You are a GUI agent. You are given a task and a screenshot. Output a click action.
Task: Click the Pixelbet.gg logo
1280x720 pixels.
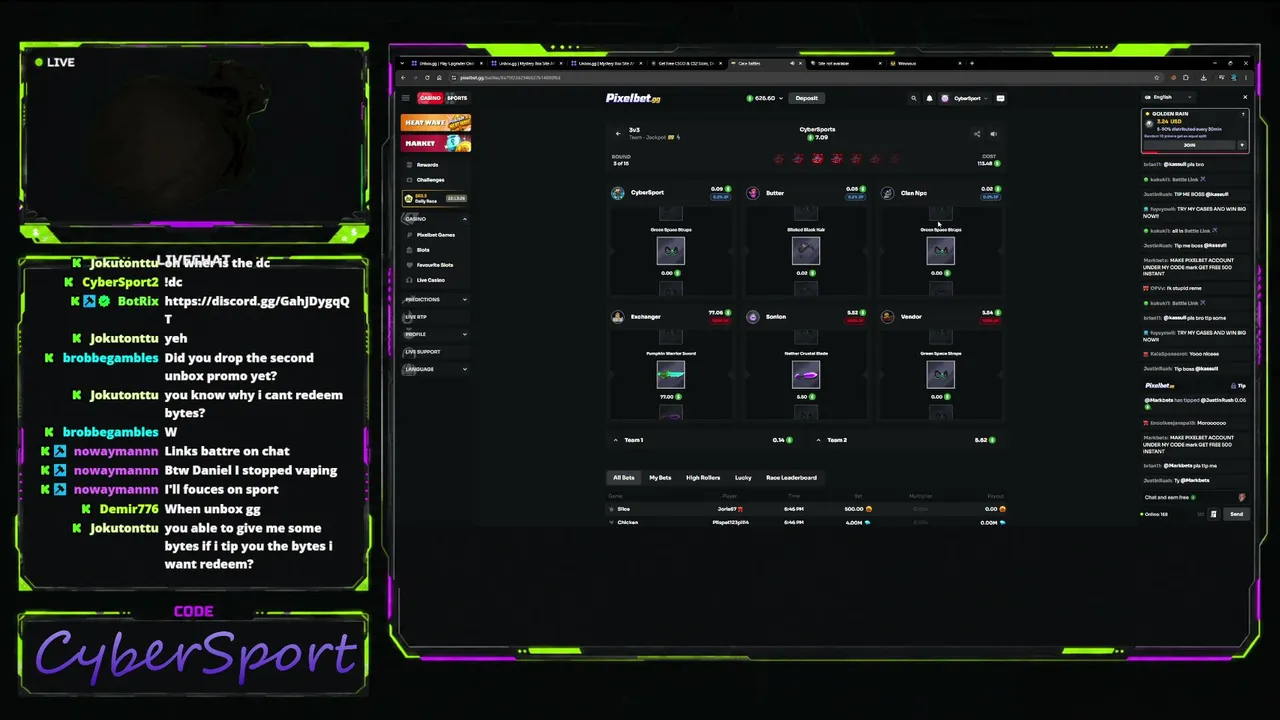click(x=633, y=98)
